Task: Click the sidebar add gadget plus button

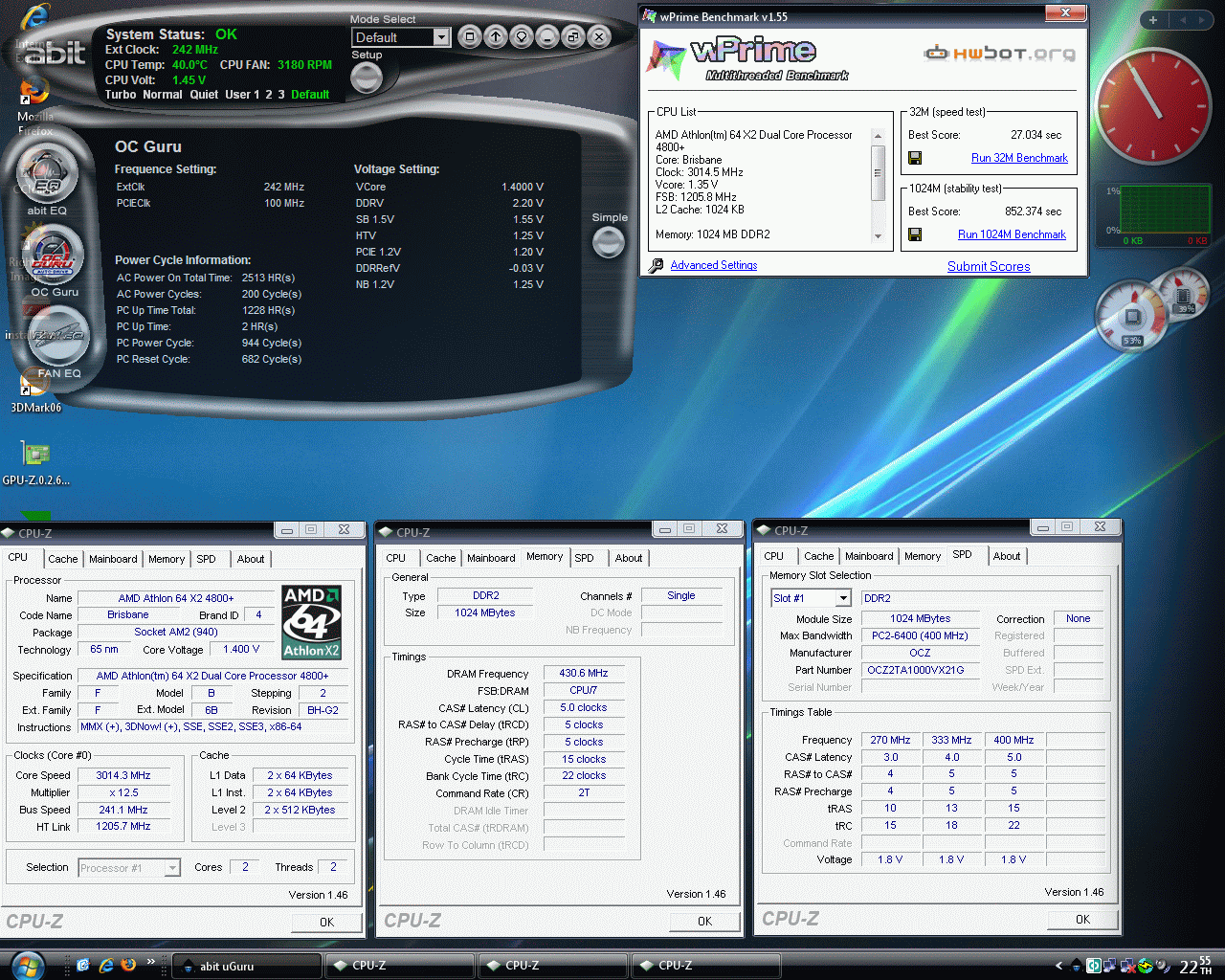Action: [x=1152, y=20]
